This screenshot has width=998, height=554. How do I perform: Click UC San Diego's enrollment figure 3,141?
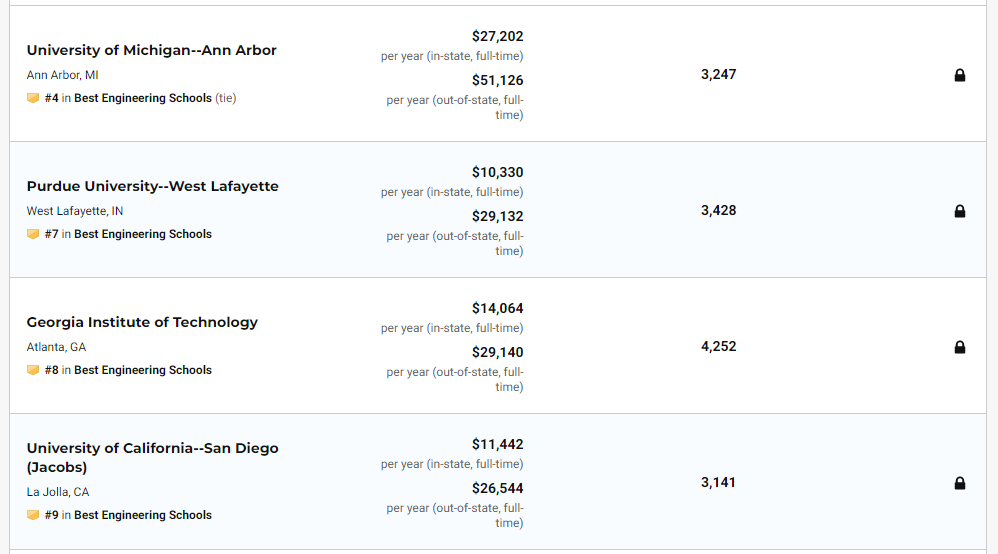pyautogui.click(x=718, y=482)
